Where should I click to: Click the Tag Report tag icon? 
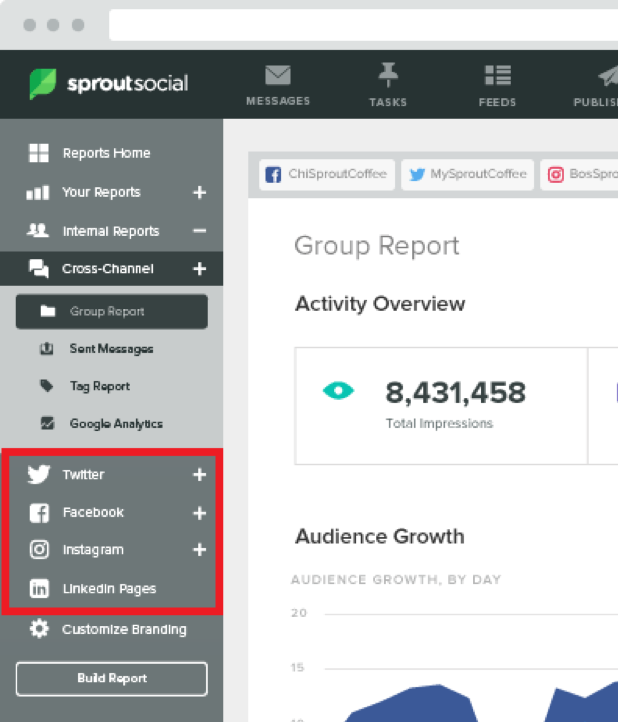click(x=47, y=386)
